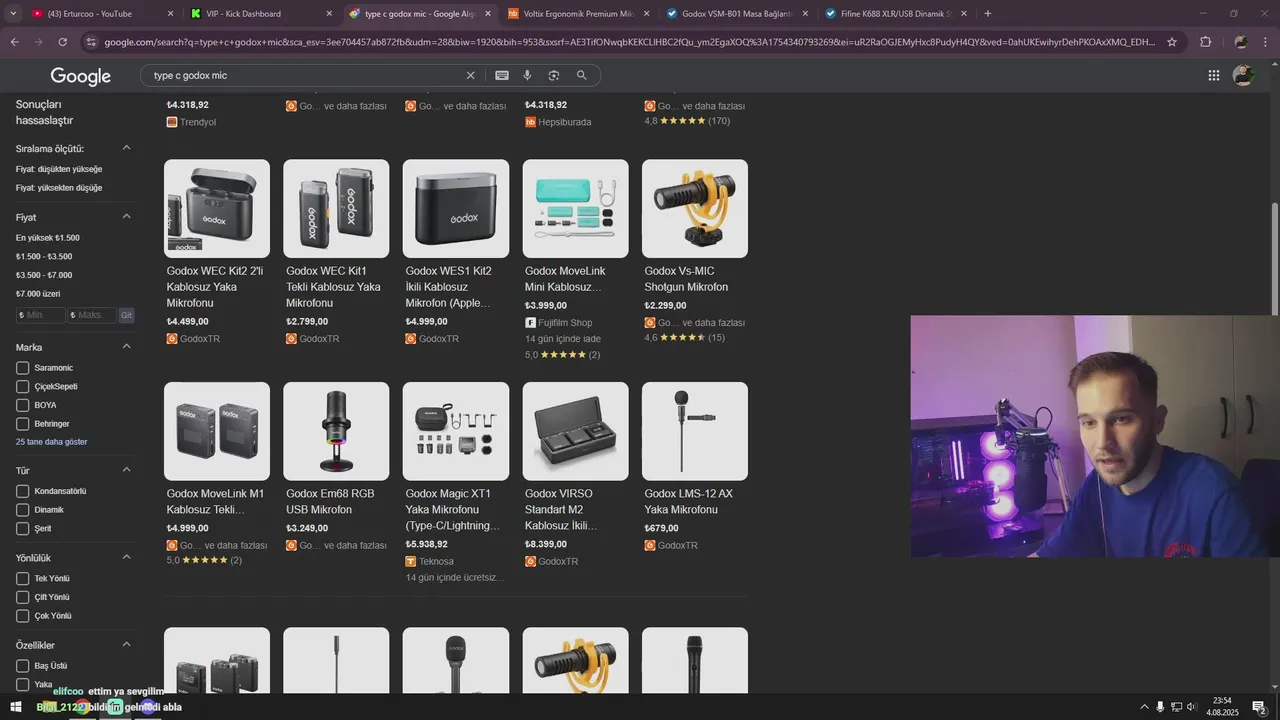Viewport: 1280px width, 720px height.
Task: Click the Min price input field
Action: pyautogui.click(x=41, y=315)
